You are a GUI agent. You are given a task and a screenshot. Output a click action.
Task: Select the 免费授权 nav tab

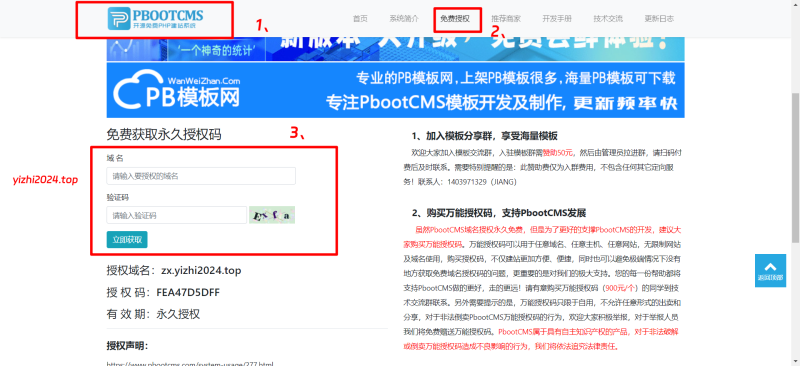455,19
